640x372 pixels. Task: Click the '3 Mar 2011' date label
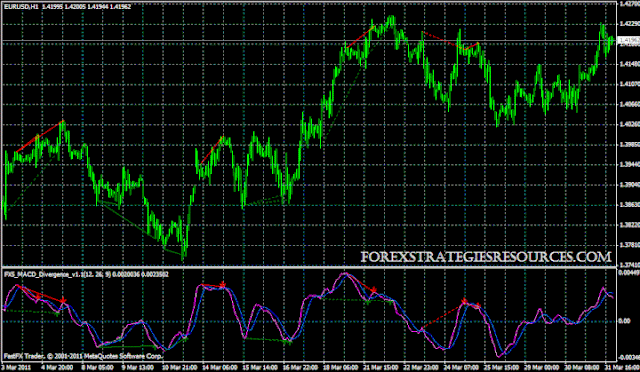coord(17,367)
